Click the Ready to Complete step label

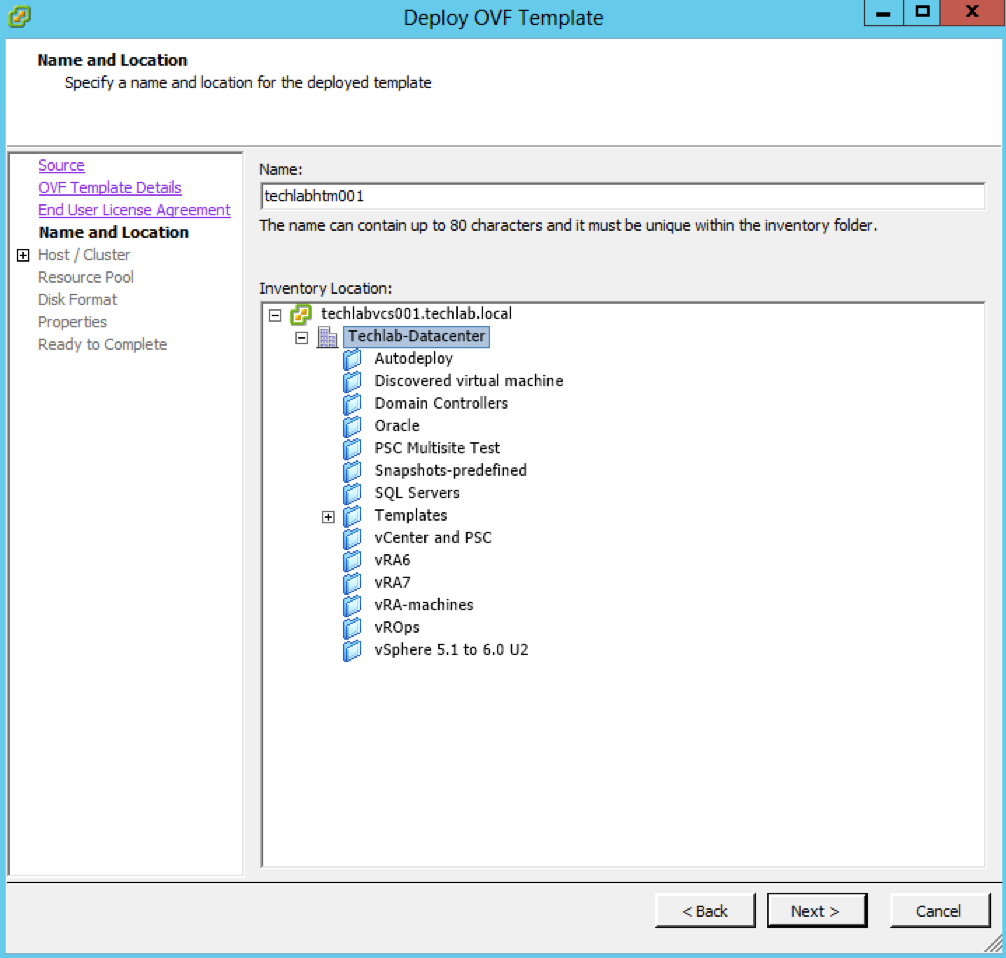pos(103,345)
